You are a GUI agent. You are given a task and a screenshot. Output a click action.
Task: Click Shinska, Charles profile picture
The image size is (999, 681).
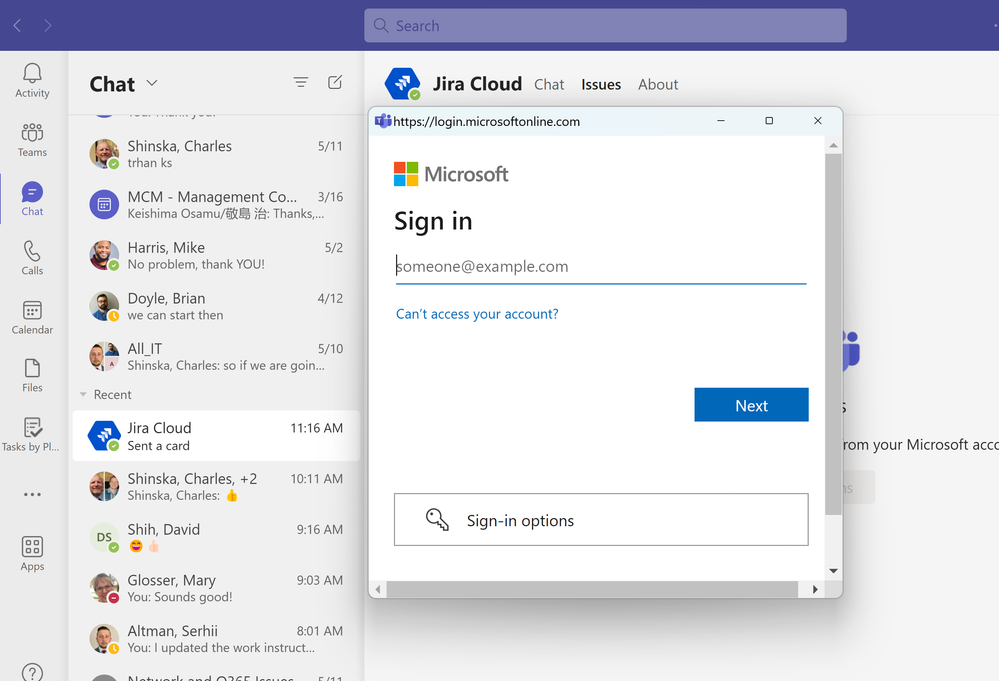tap(104, 154)
